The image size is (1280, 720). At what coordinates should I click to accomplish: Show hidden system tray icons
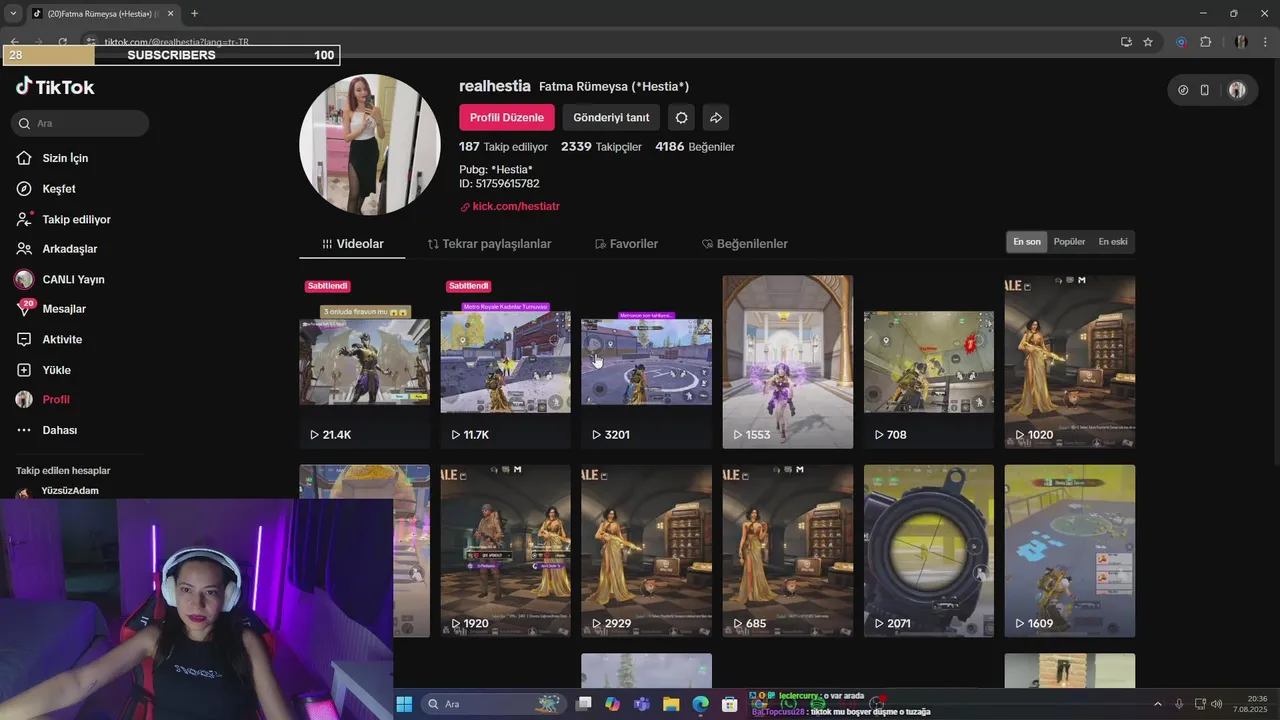(x=1158, y=704)
